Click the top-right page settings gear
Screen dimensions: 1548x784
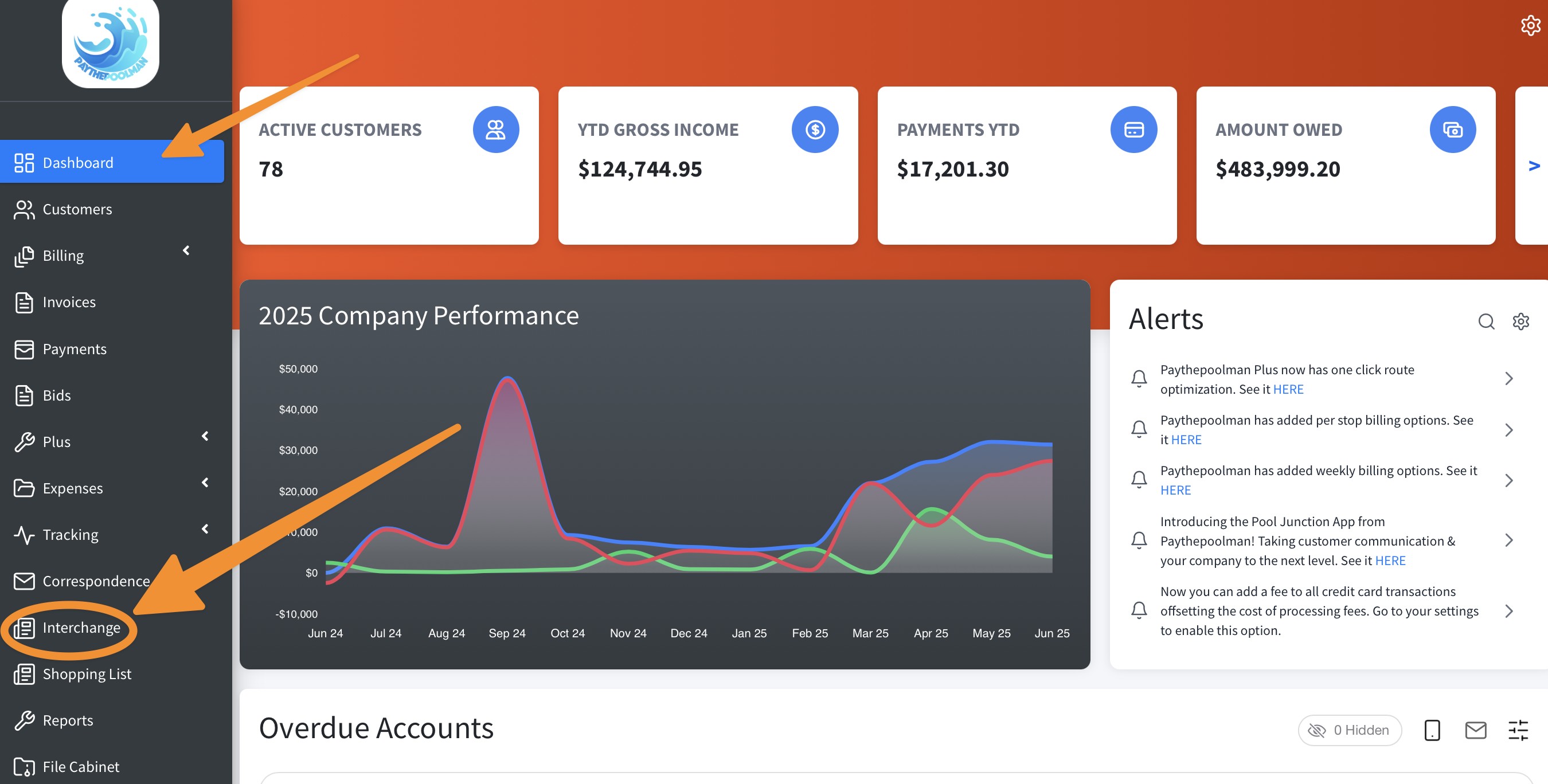(1530, 26)
